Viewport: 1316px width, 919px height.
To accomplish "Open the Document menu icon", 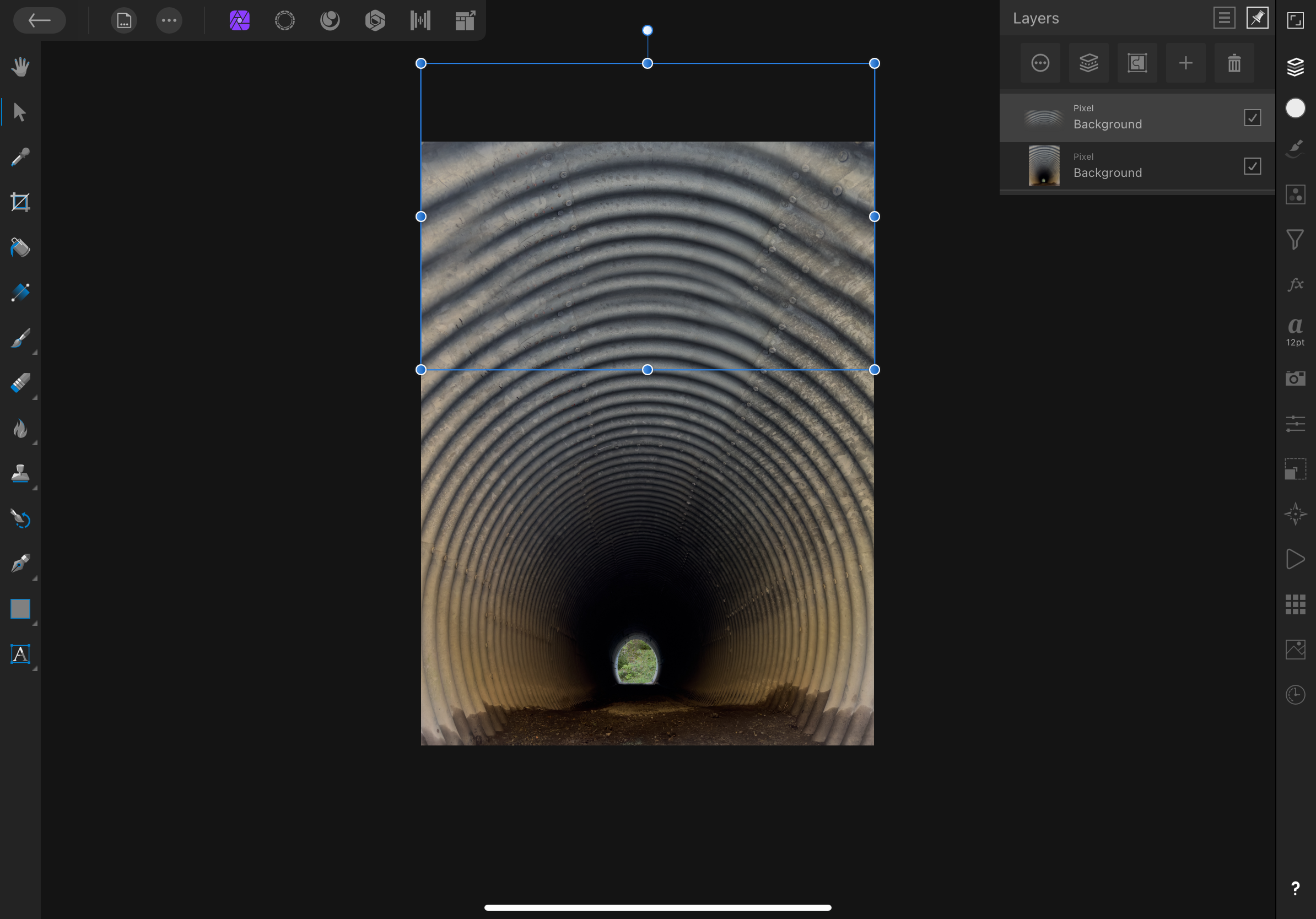I will click(124, 20).
